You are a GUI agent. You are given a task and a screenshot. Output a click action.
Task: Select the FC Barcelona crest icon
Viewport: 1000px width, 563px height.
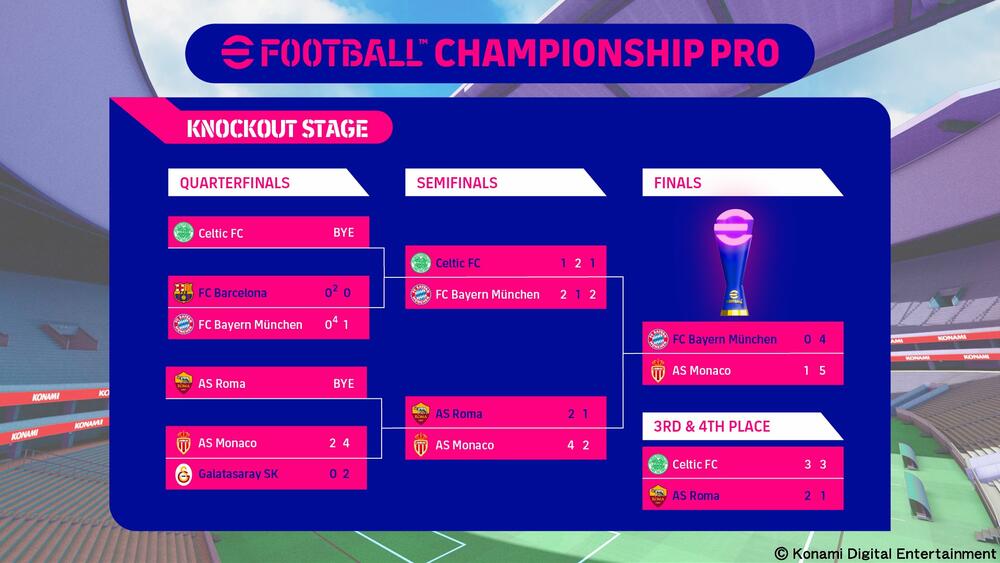pos(183,293)
